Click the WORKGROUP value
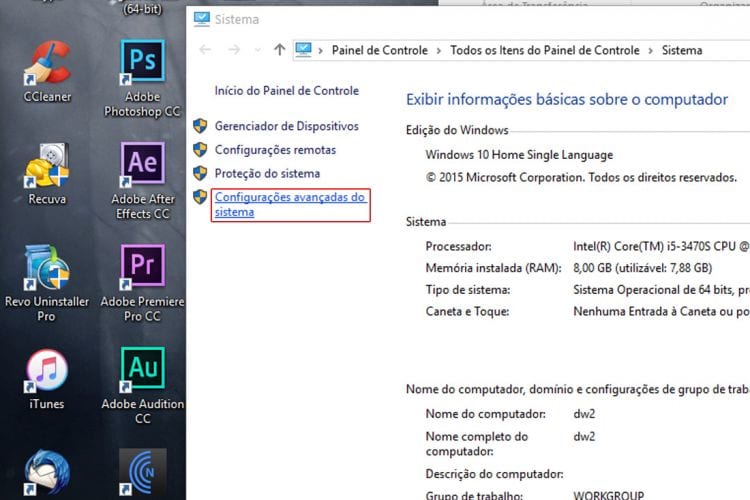Viewport: 750px width, 500px height. point(608,495)
